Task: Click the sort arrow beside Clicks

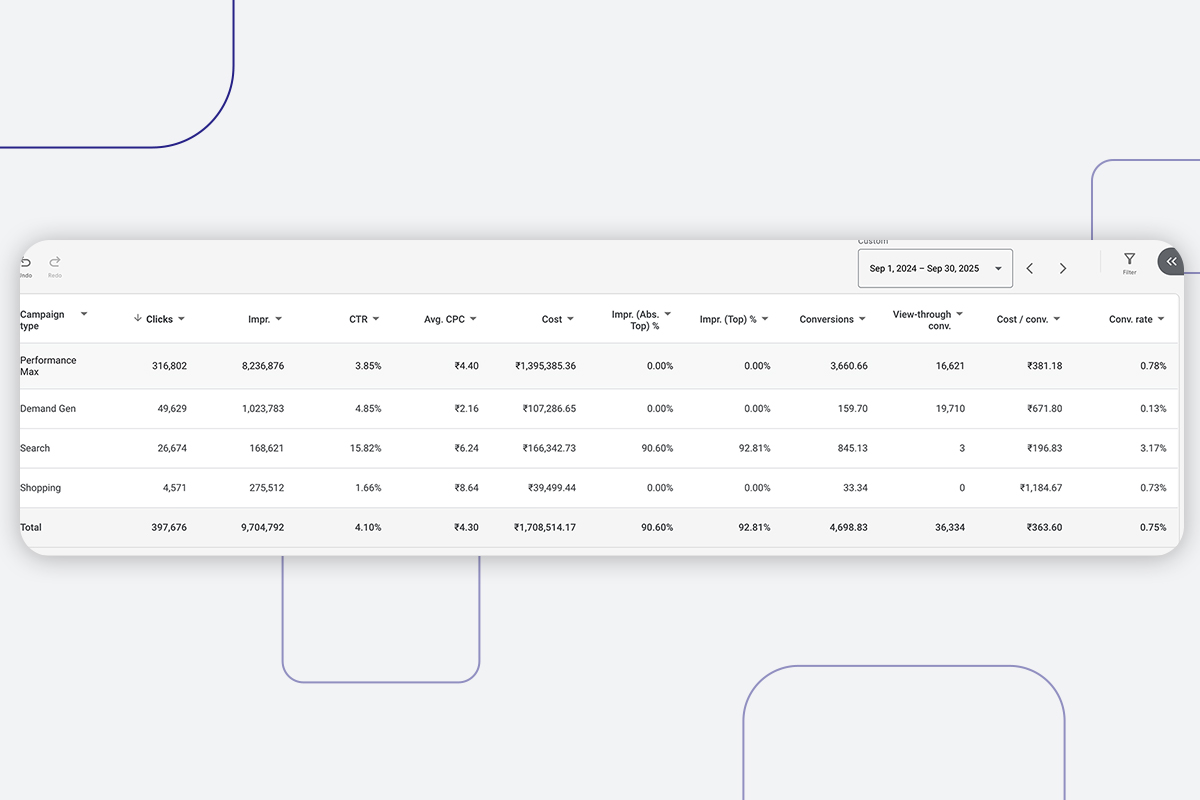Action: (x=137, y=319)
